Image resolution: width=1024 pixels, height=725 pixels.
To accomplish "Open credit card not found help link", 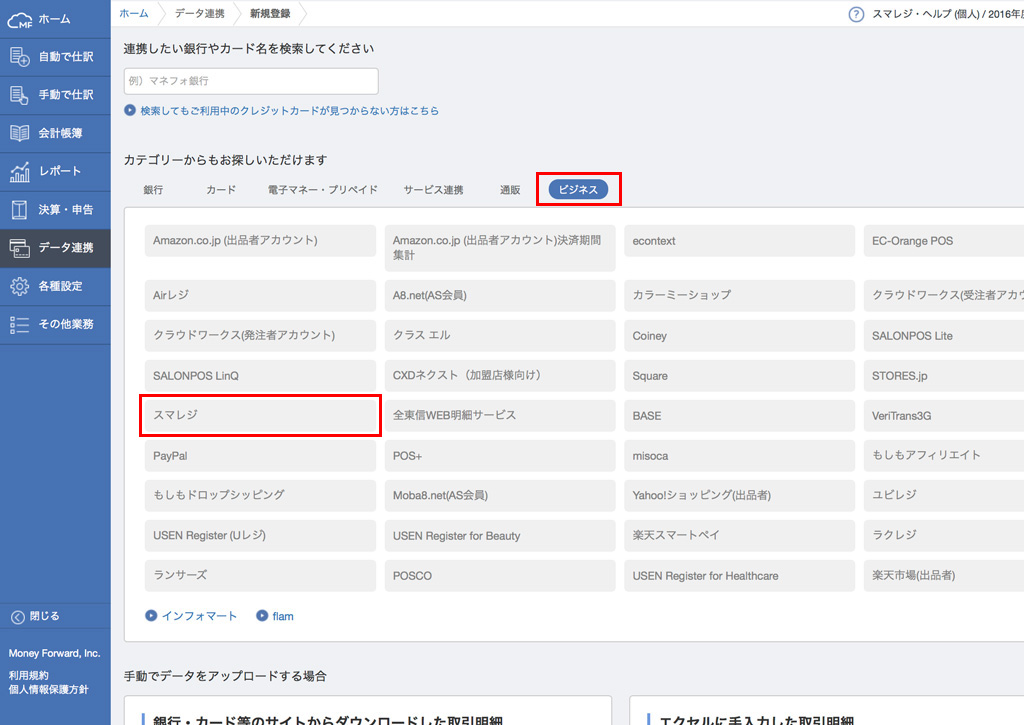I will tap(289, 110).
